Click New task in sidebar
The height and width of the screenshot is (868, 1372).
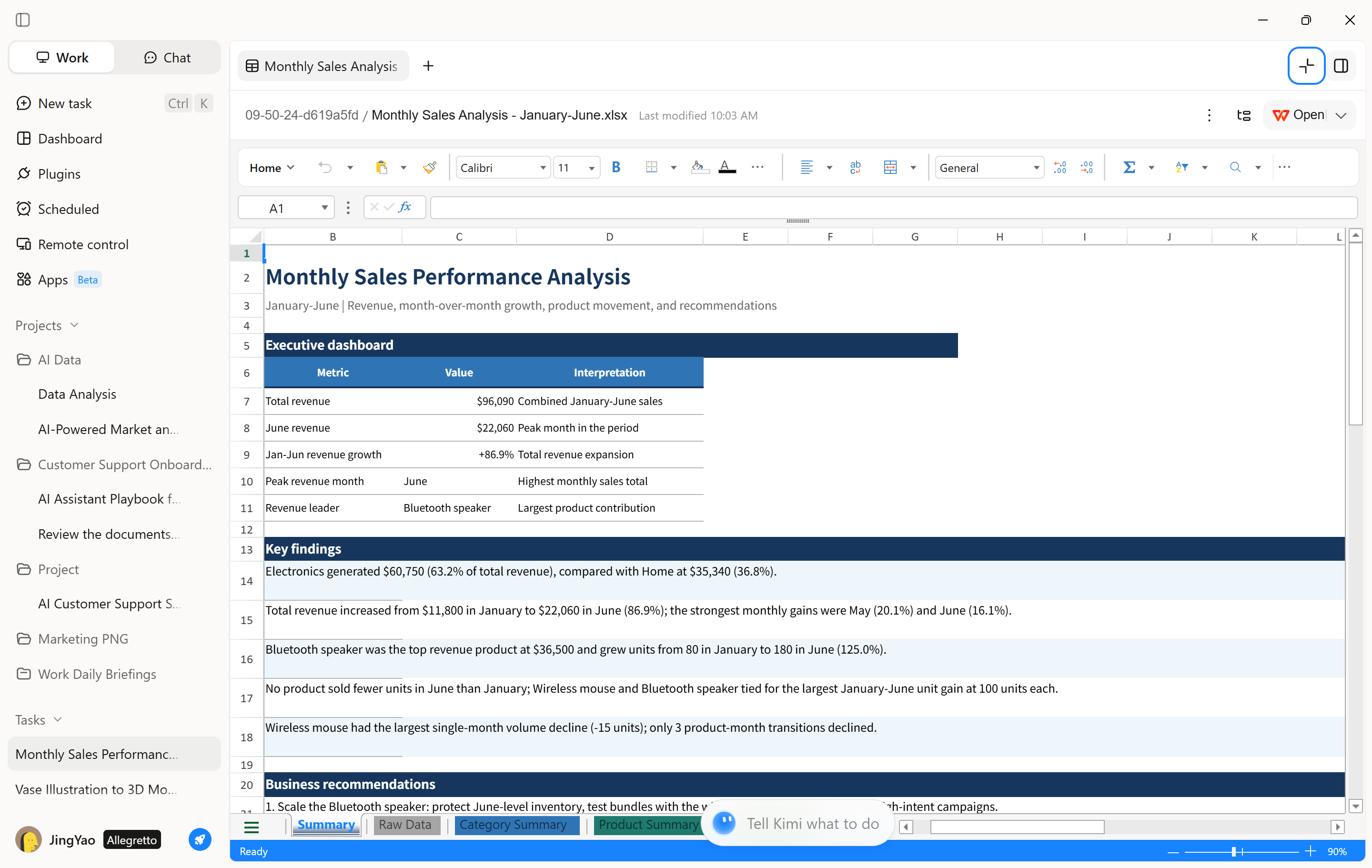point(114,103)
